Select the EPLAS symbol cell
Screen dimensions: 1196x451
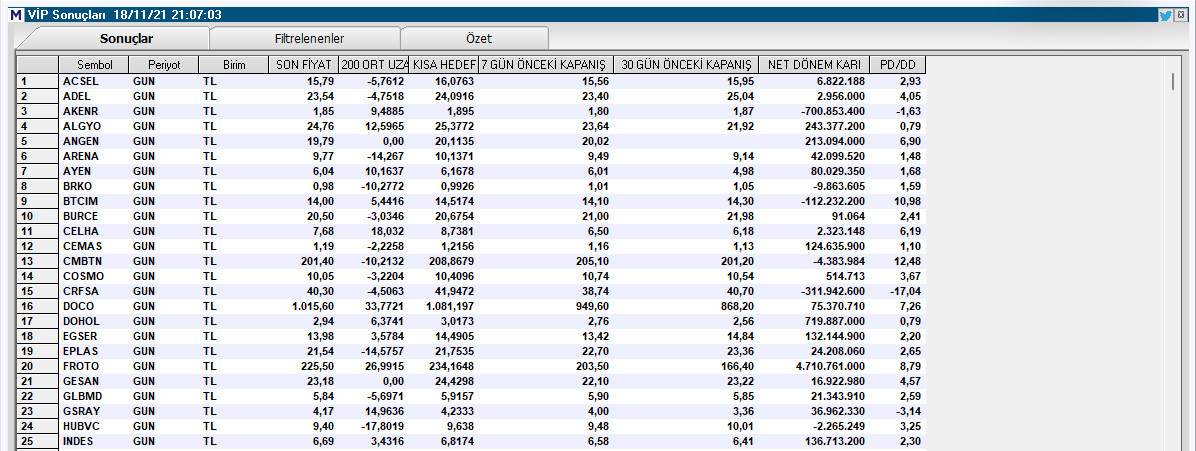[81, 351]
